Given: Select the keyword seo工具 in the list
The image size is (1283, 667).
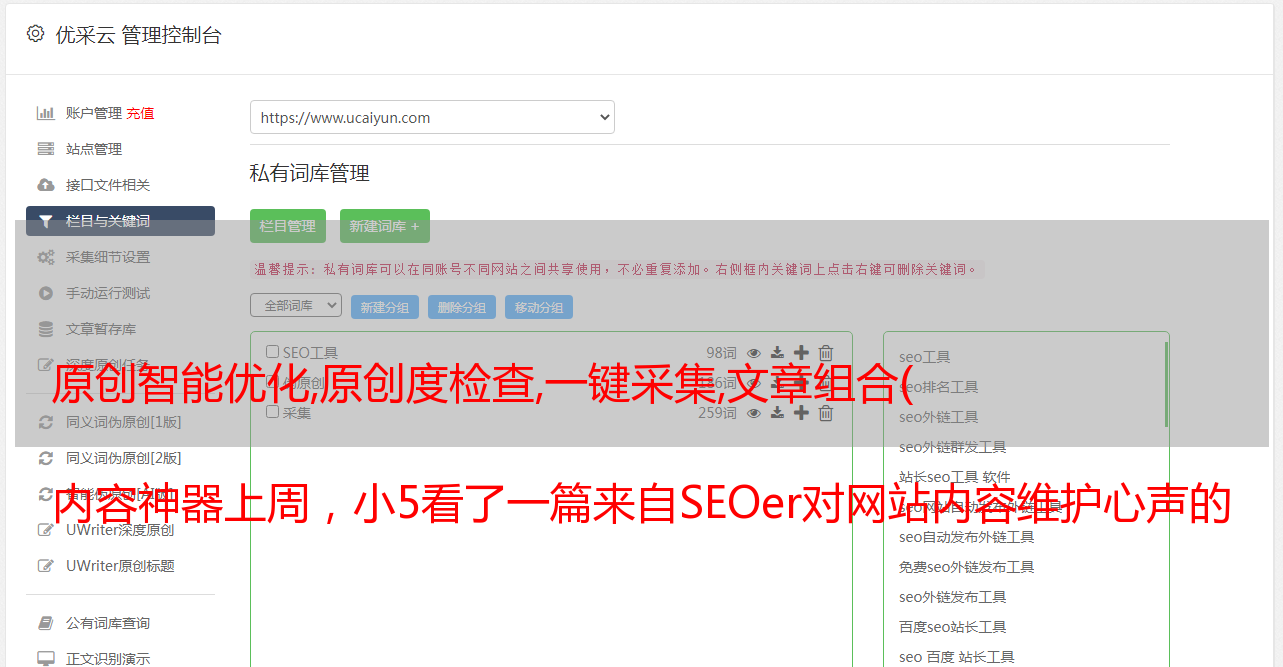Looking at the screenshot, I should (x=925, y=357).
